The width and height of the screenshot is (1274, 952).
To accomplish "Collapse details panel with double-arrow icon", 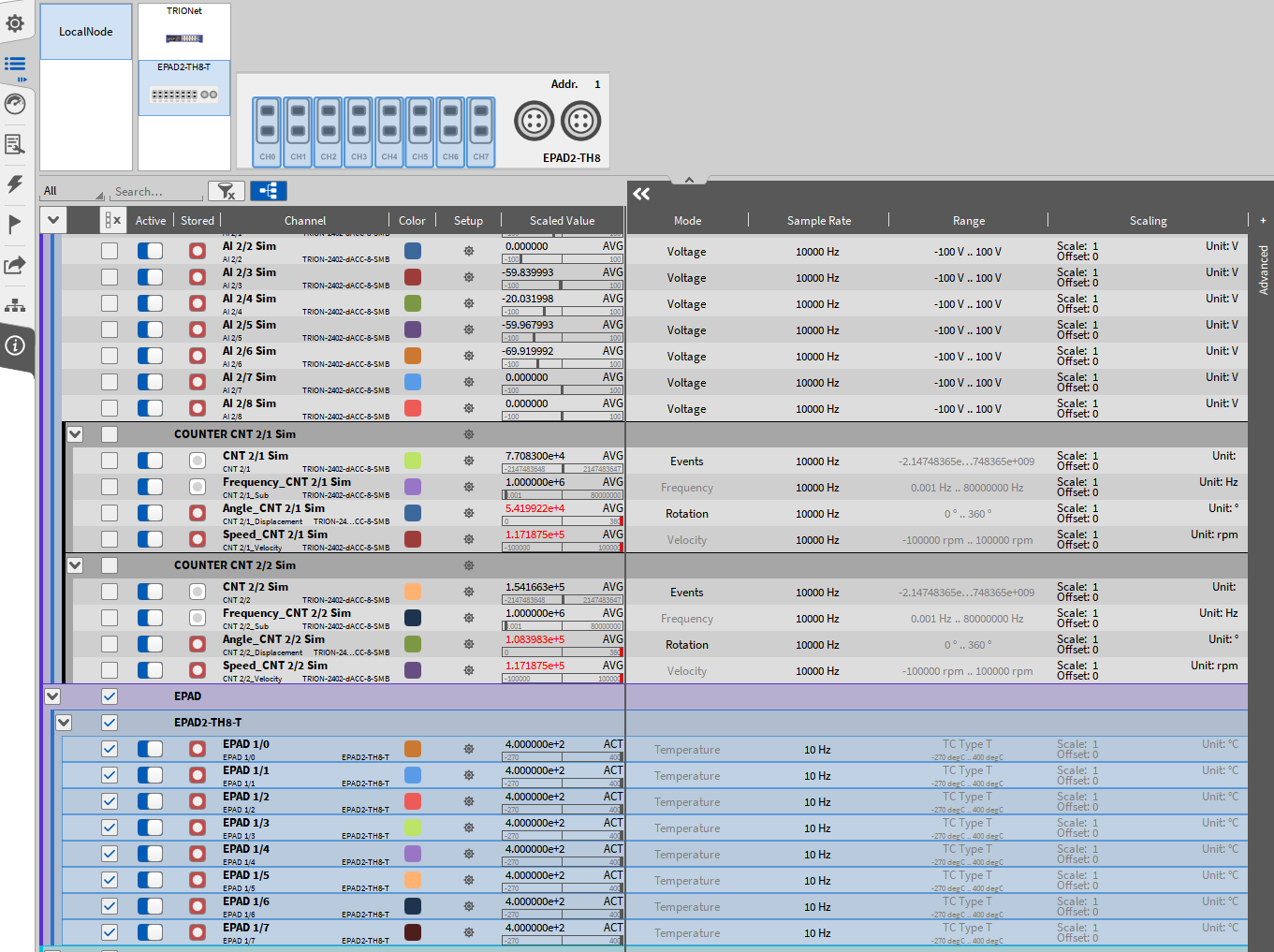I will pyautogui.click(x=641, y=194).
